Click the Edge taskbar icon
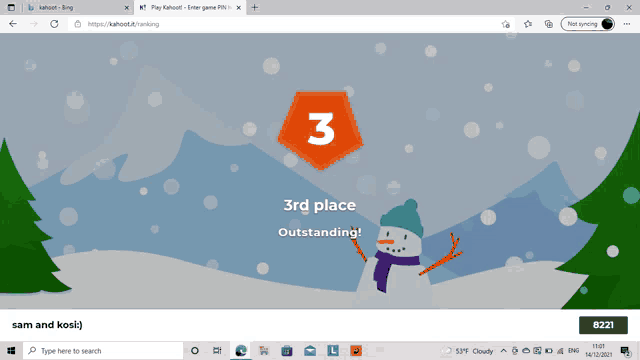The height and width of the screenshot is (360, 640). [241, 351]
